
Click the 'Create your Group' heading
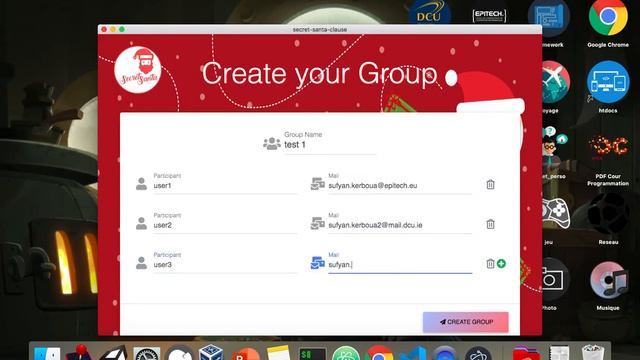pos(320,74)
